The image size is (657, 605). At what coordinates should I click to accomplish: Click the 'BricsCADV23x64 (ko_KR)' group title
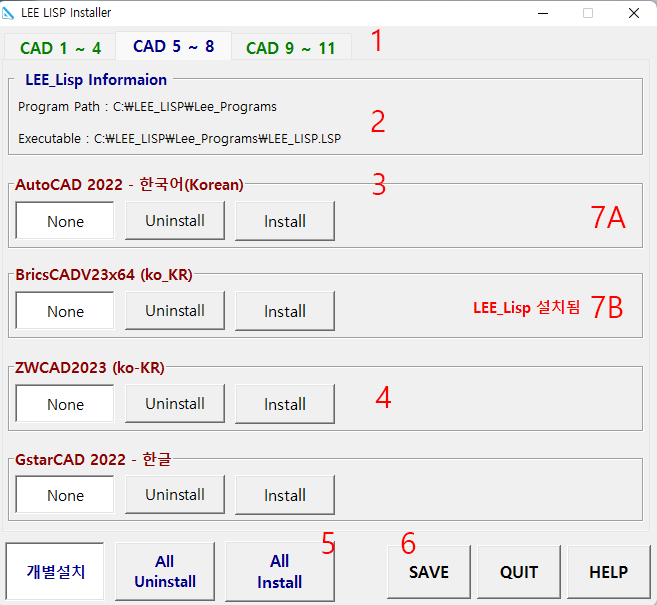pos(103,275)
